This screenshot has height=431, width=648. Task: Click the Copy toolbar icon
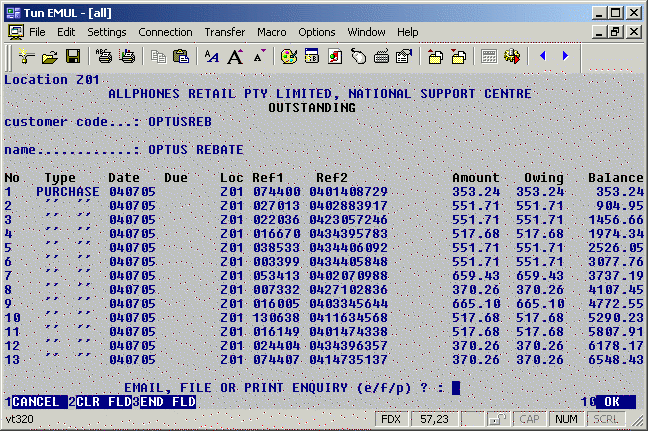(158, 57)
